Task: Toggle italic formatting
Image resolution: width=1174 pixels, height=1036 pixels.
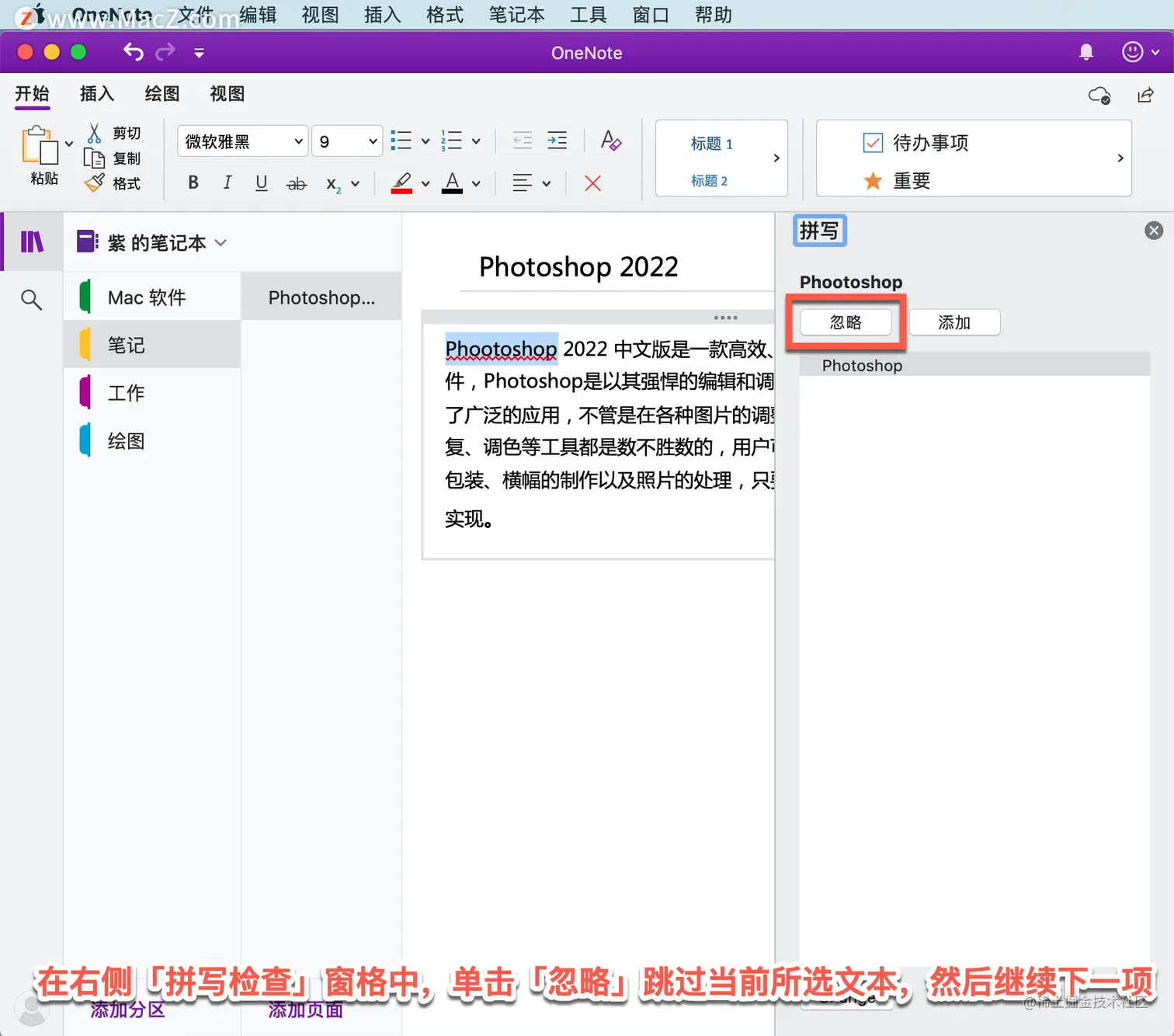Action: click(227, 183)
